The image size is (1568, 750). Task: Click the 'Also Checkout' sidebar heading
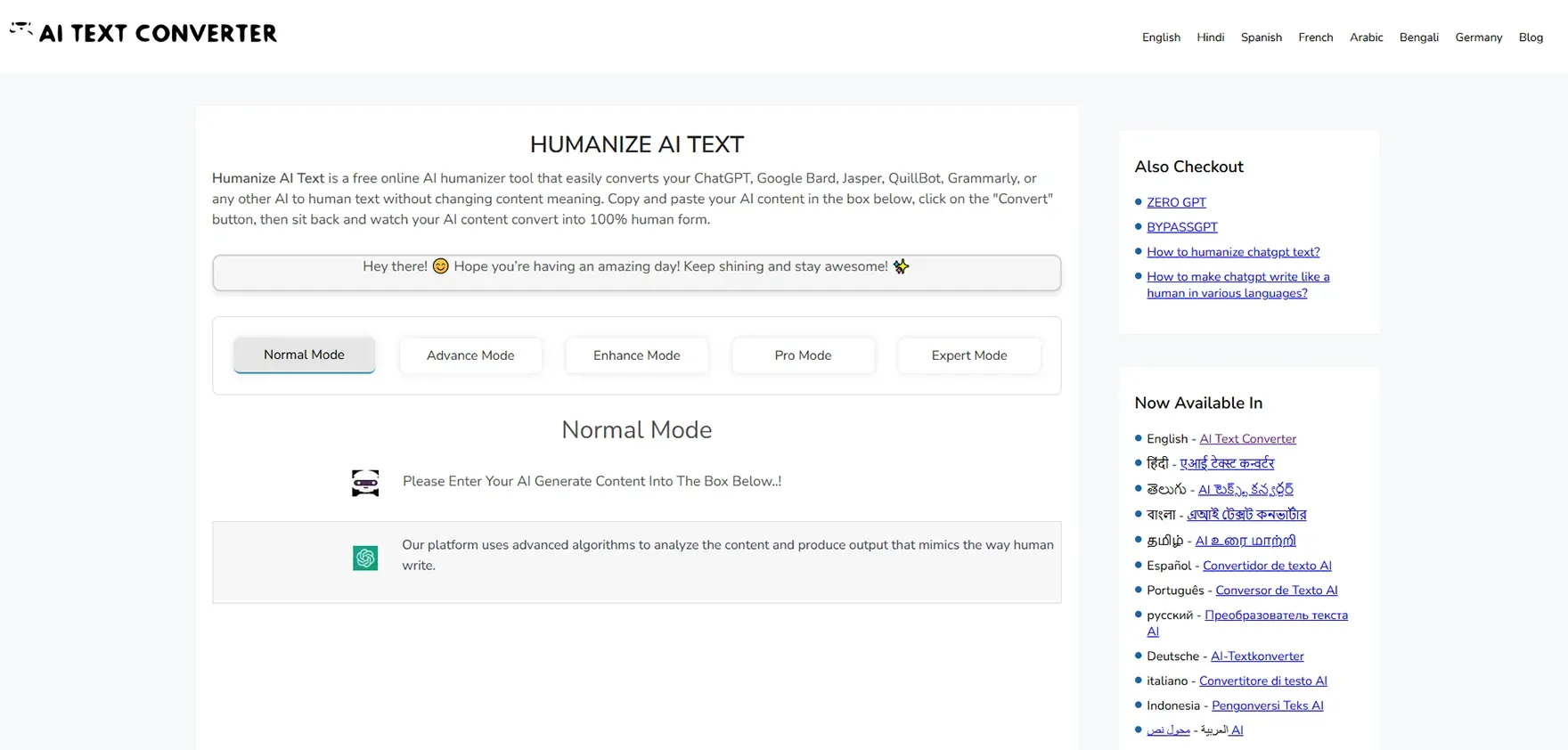(x=1188, y=167)
